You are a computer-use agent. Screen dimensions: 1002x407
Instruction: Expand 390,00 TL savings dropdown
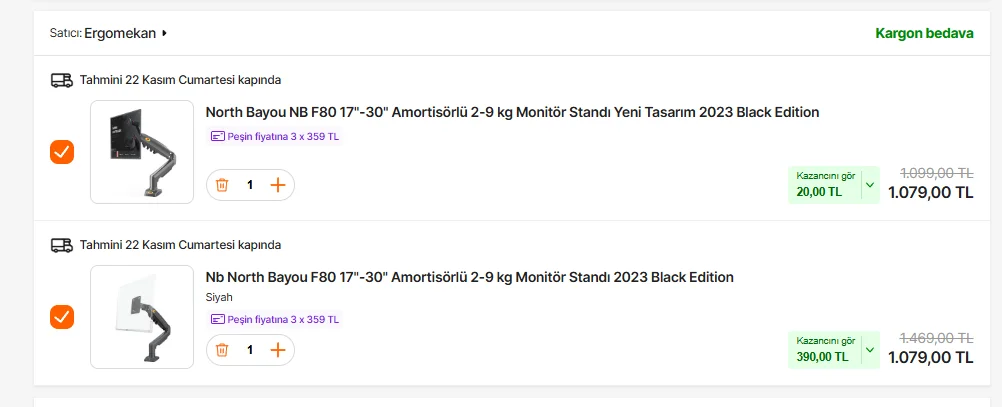click(869, 350)
